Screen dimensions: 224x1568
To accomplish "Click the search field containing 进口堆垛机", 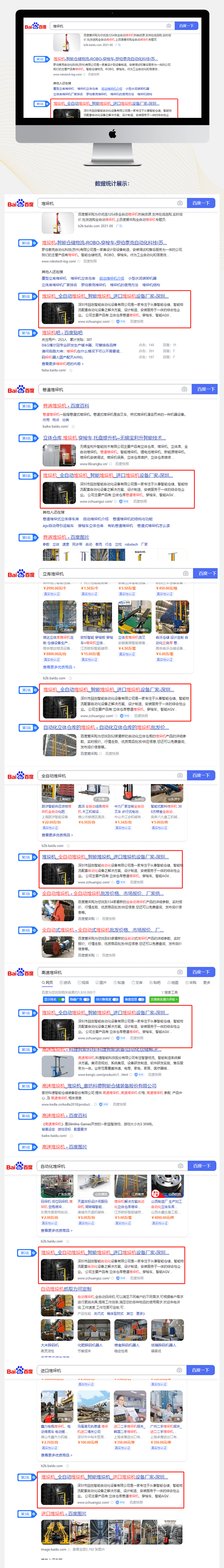I will point(111,1370).
